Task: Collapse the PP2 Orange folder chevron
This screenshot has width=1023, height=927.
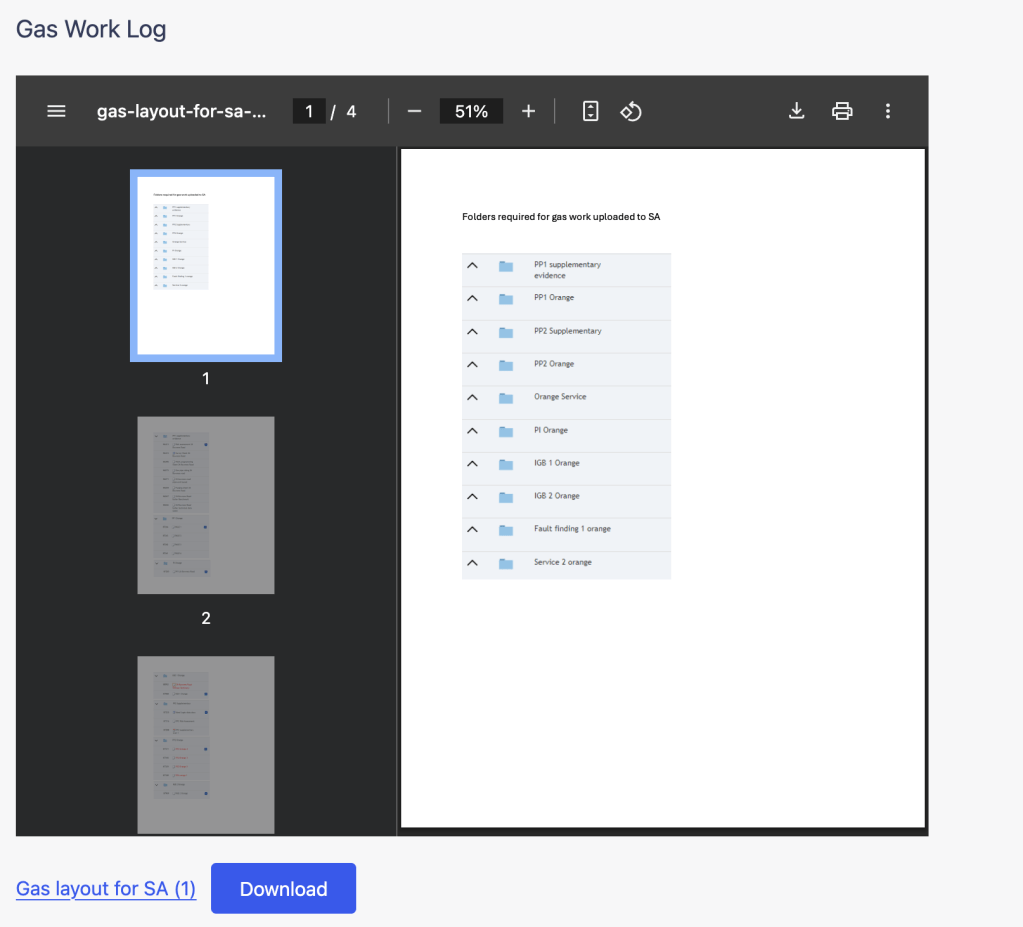Action: [x=473, y=365]
